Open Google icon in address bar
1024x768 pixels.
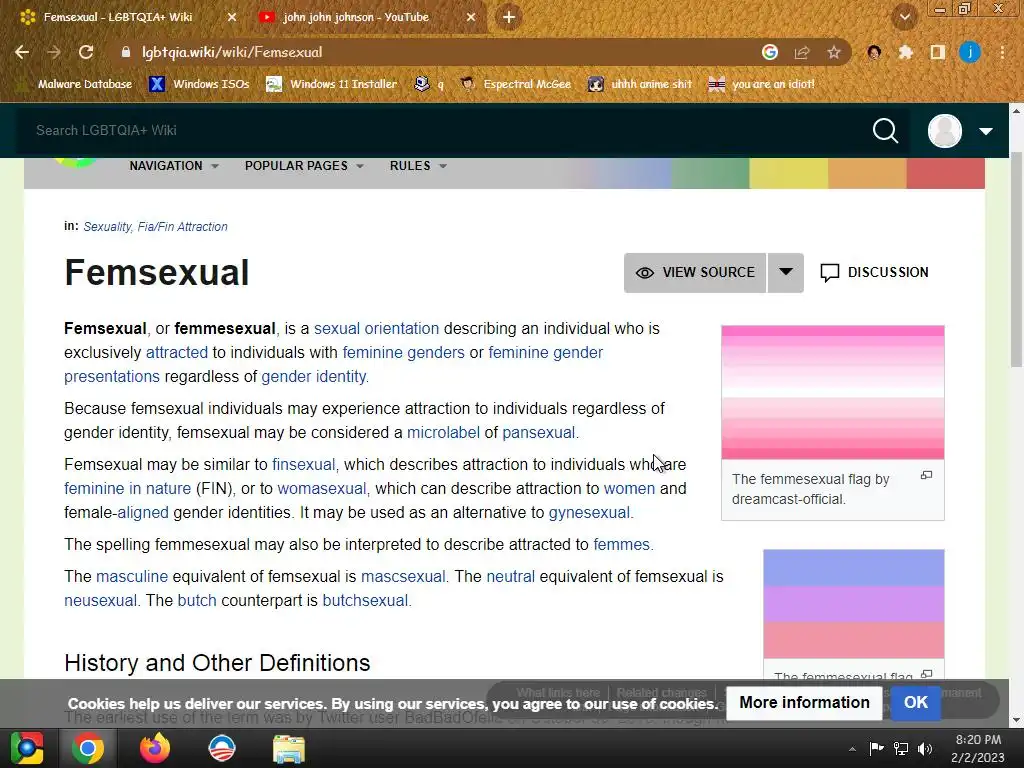click(770, 52)
